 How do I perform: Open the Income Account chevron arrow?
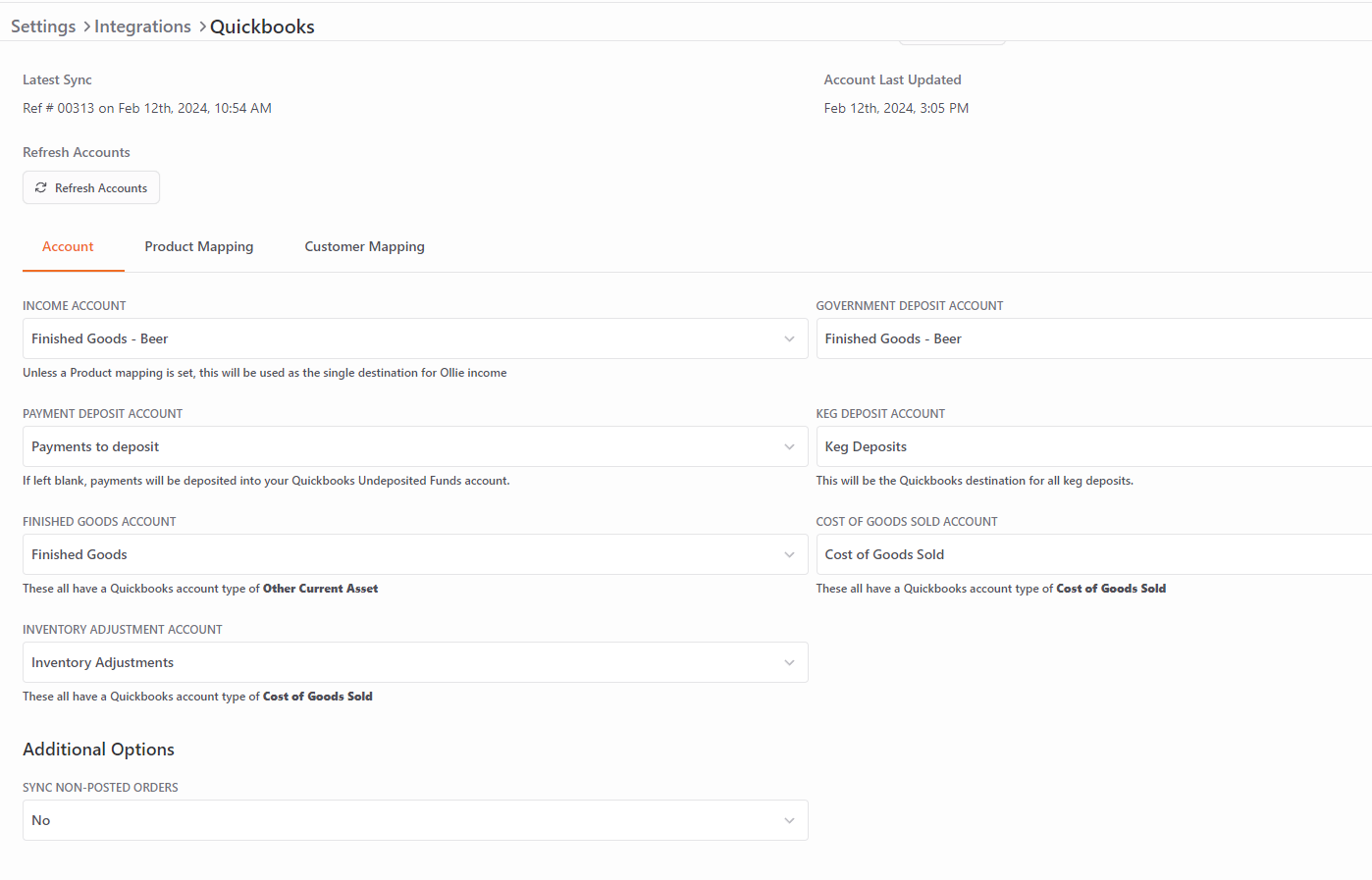point(789,338)
